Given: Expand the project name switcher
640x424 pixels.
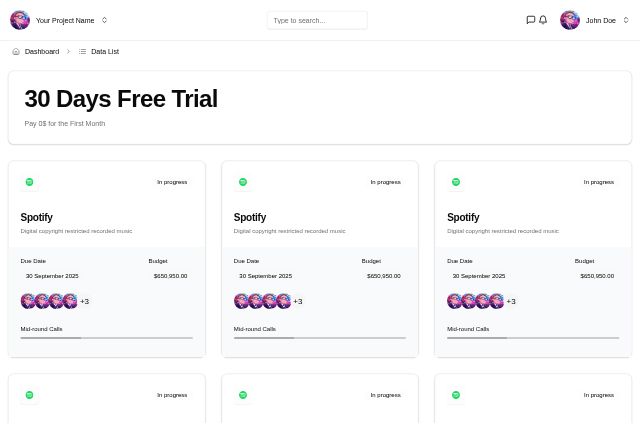Looking at the screenshot, I should click(104, 20).
